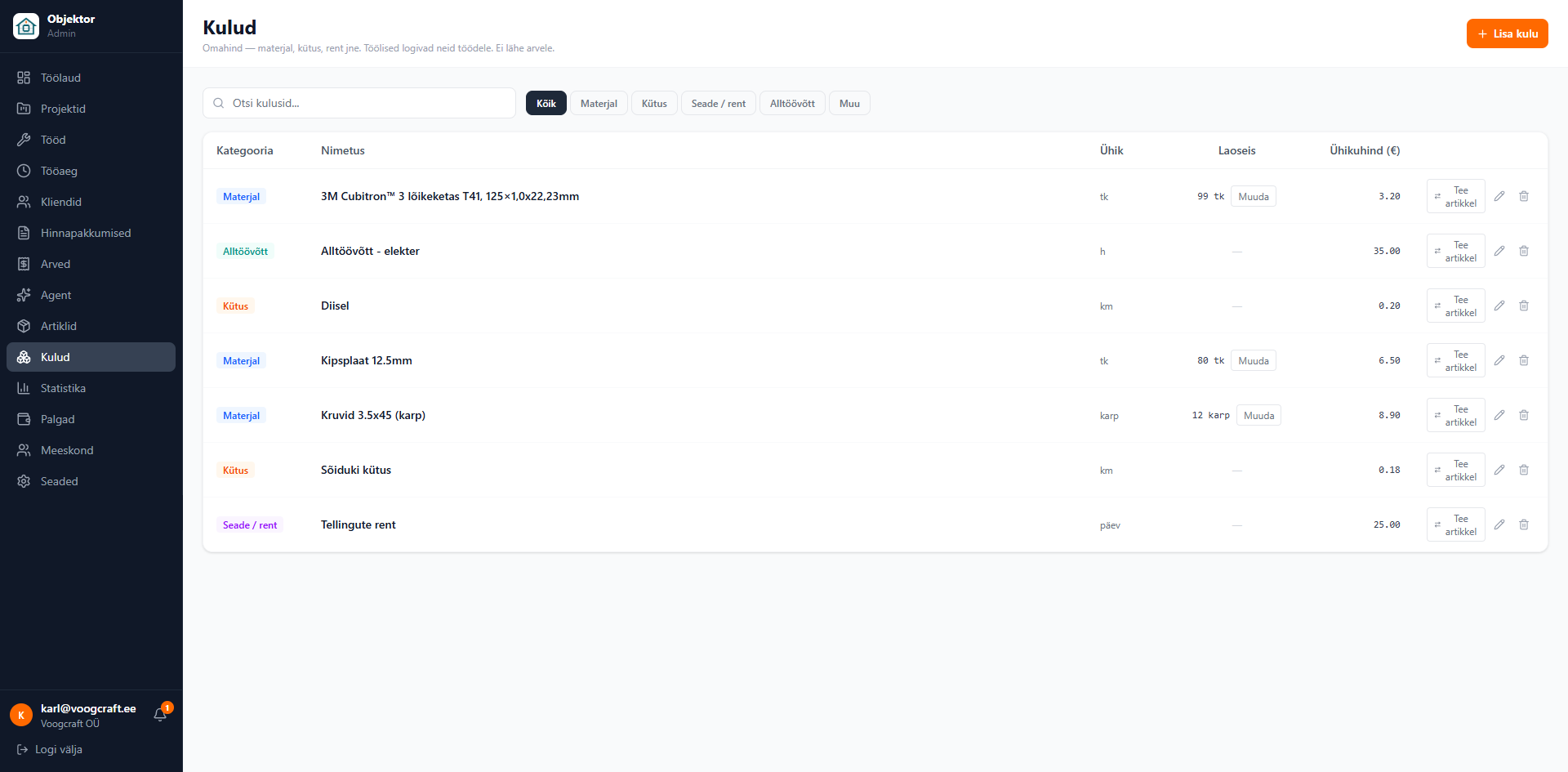1568x772 pixels.
Task: Select the Kõik filter tab
Action: pyautogui.click(x=546, y=103)
